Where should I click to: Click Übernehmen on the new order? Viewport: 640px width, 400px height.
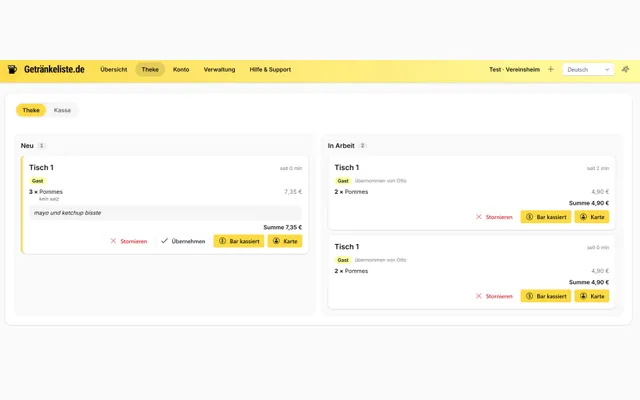point(183,241)
